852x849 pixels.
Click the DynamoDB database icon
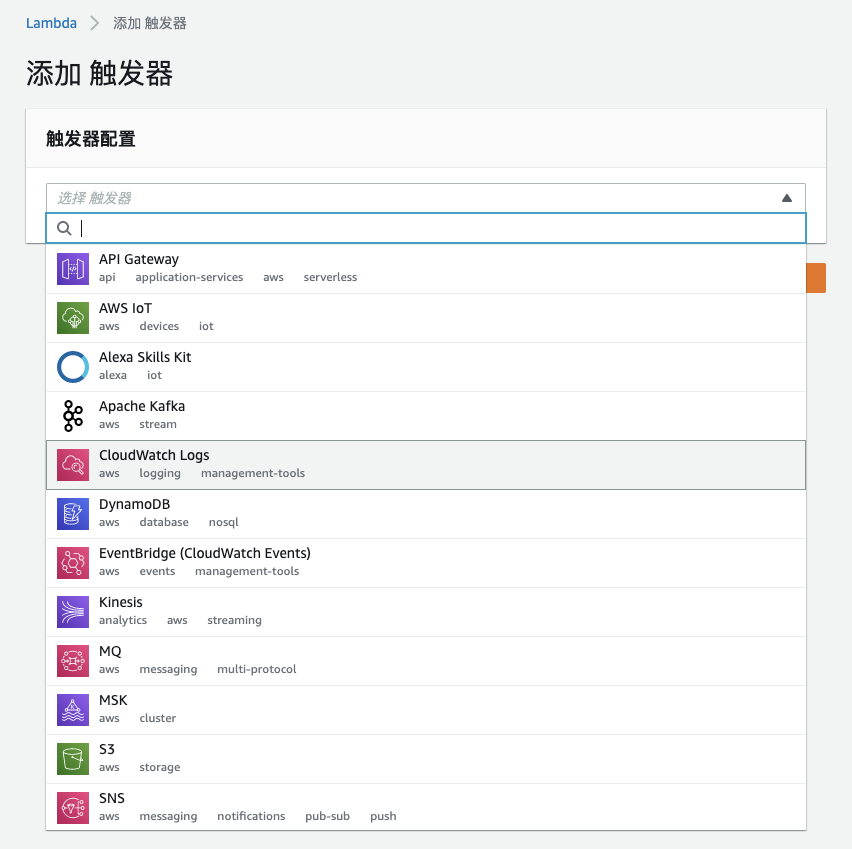tap(73, 514)
